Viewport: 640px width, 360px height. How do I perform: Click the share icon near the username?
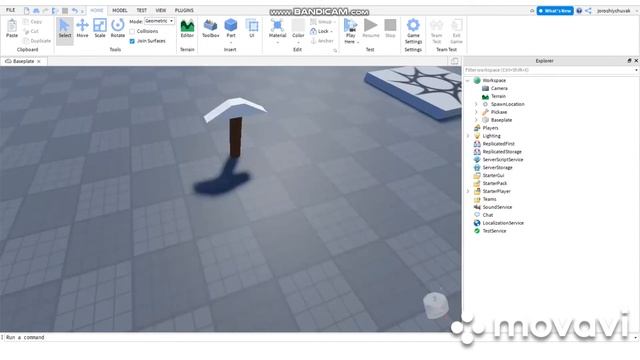coord(588,11)
